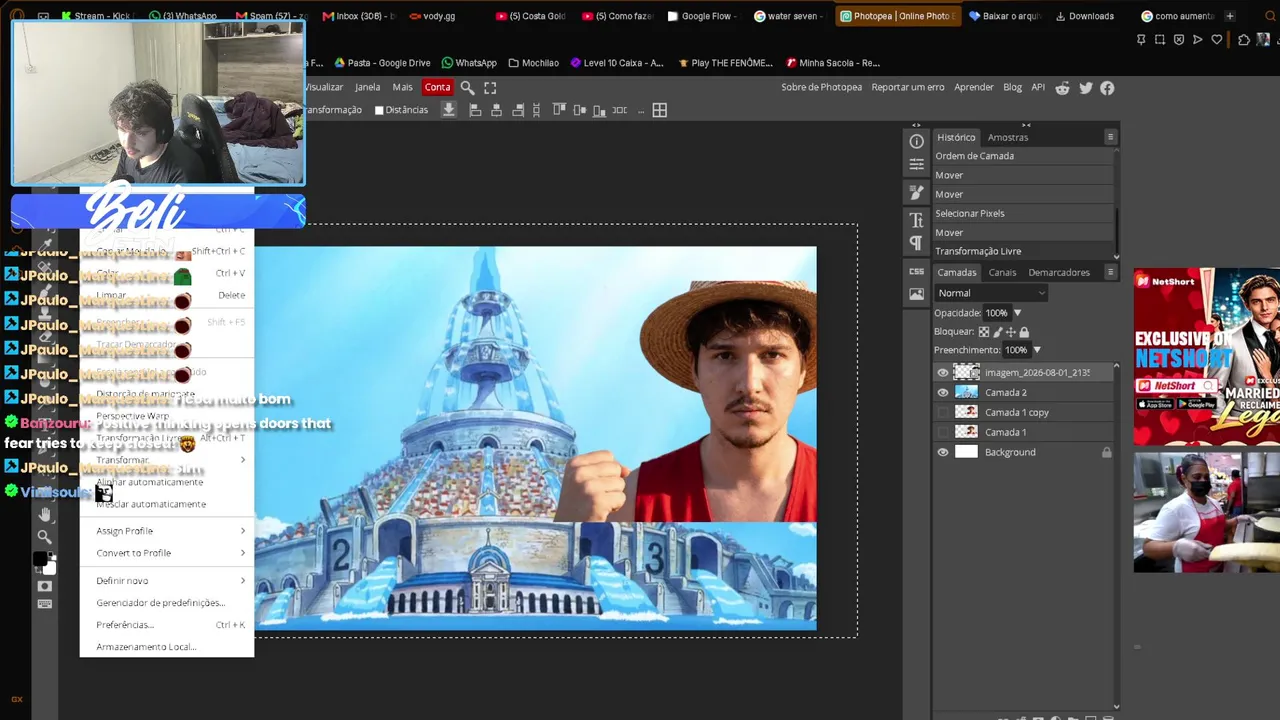
Task: Select the Camada 2 layer thumbnail
Action: coord(966,393)
